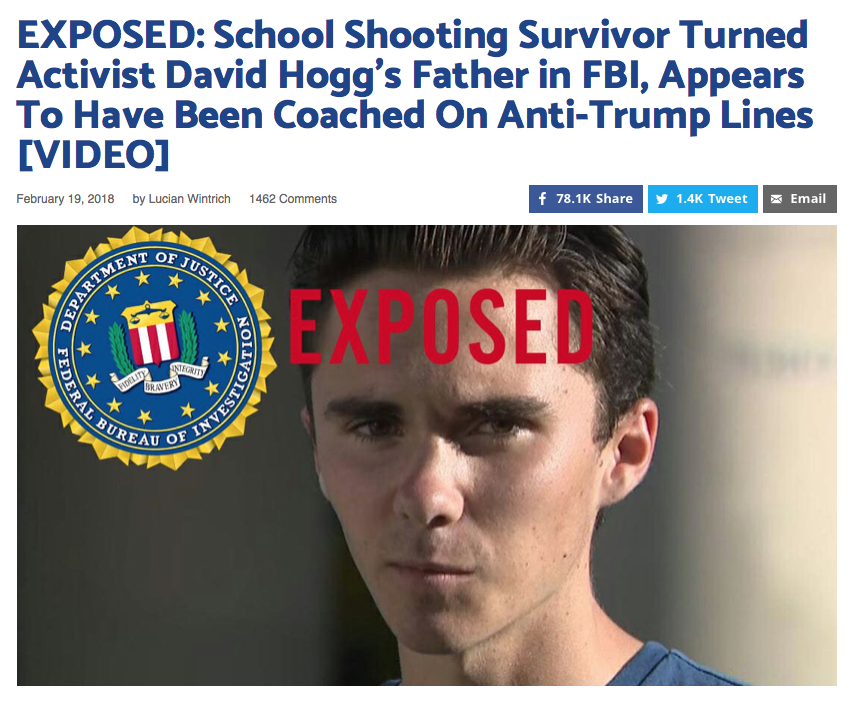Tweet article using 1.4K Tweet button
The width and height of the screenshot is (852, 703).
pos(703,199)
